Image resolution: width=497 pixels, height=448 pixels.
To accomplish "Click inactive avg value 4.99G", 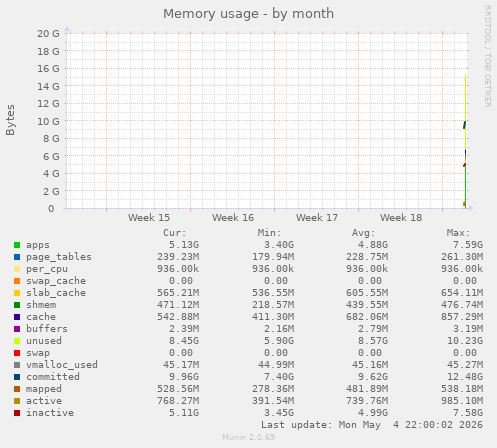I will [373, 413].
